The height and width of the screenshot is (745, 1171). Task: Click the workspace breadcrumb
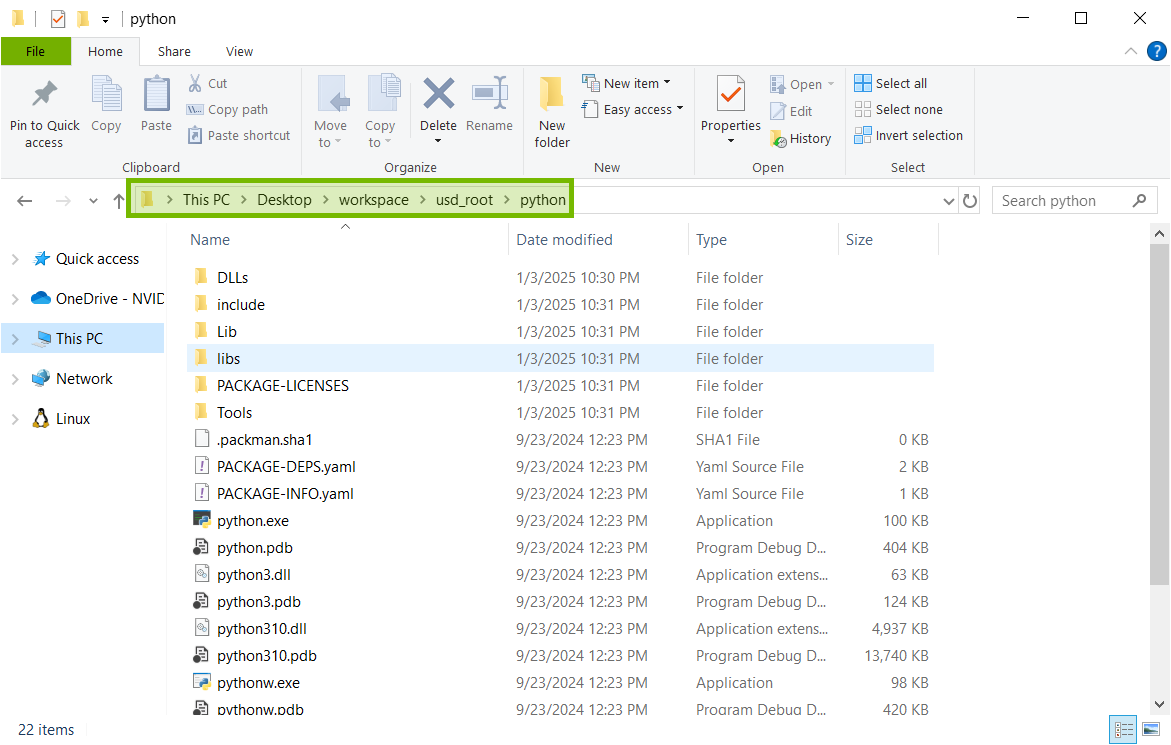click(373, 200)
